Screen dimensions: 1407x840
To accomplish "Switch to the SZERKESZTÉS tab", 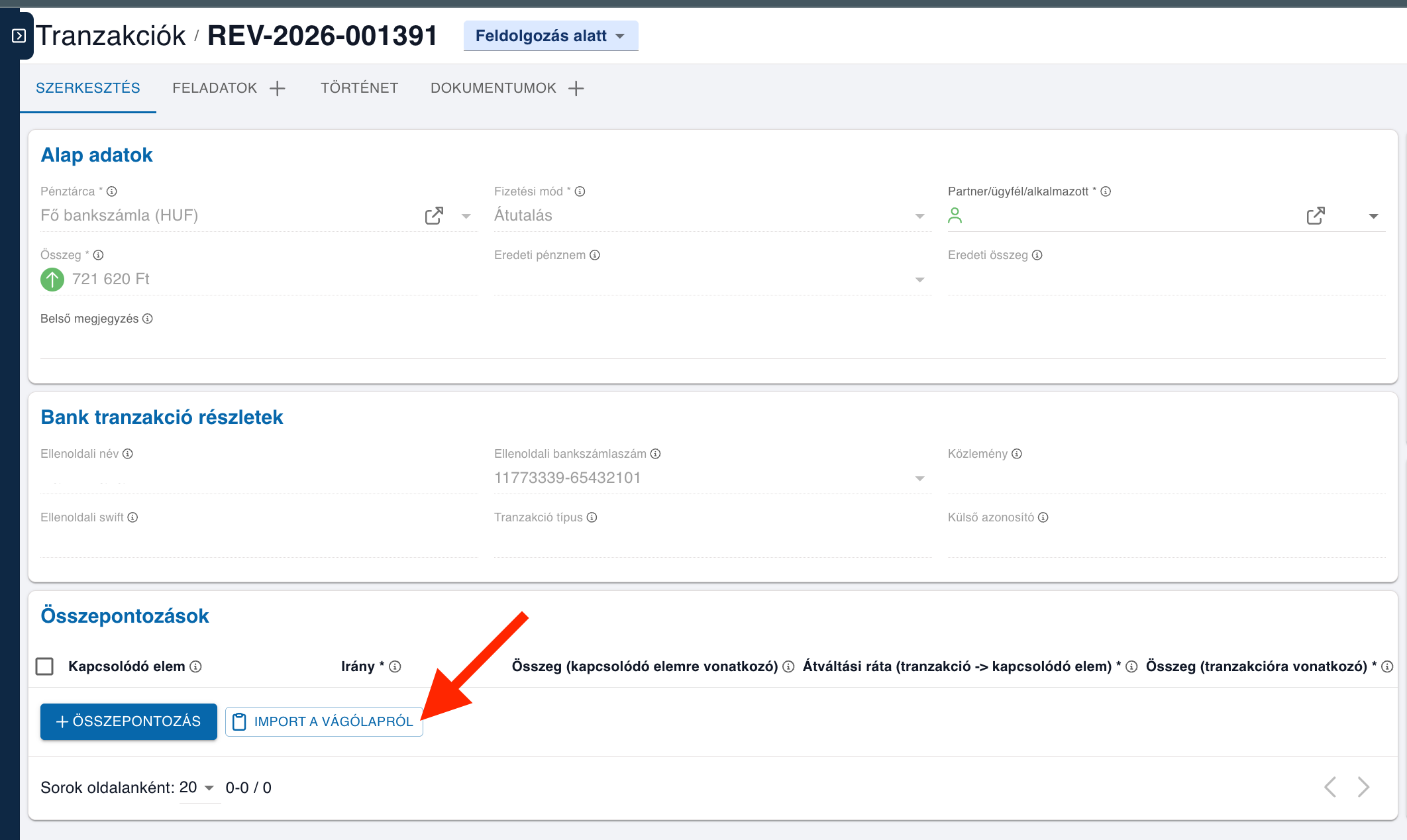I will pyautogui.click(x=88, y=88).
